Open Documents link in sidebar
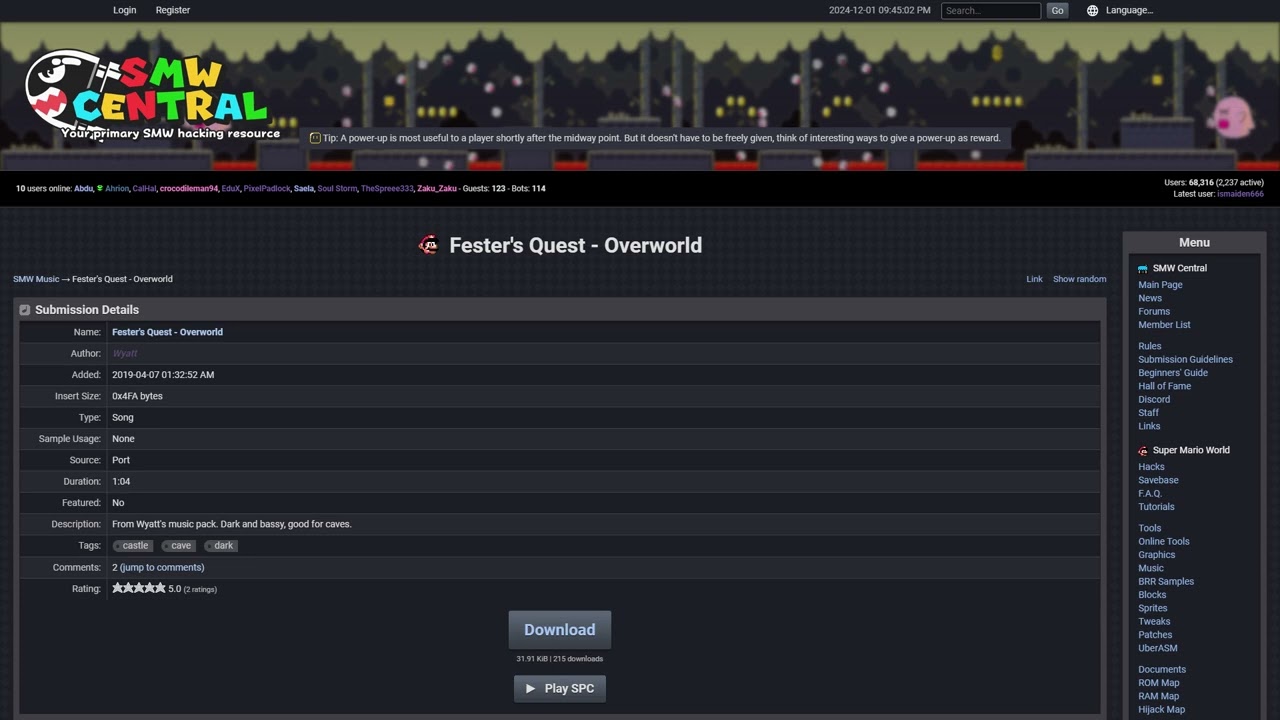This screenshot has width=1280, height=720. [x=1162, y=670]
